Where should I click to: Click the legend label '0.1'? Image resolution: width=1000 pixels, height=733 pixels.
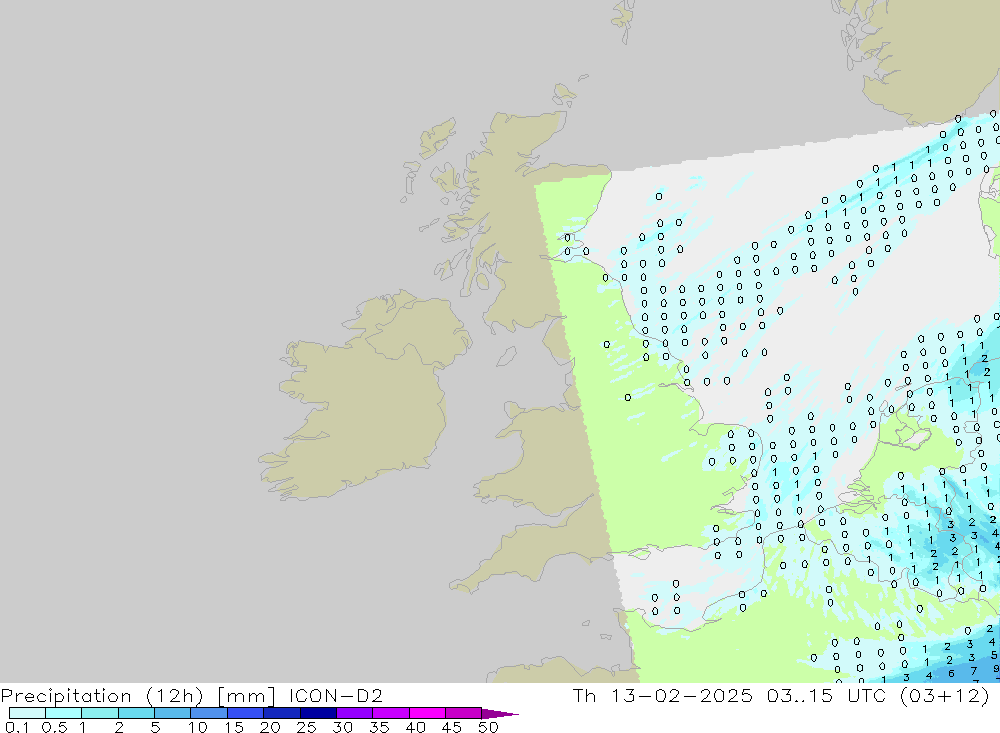tap(17, 727)
